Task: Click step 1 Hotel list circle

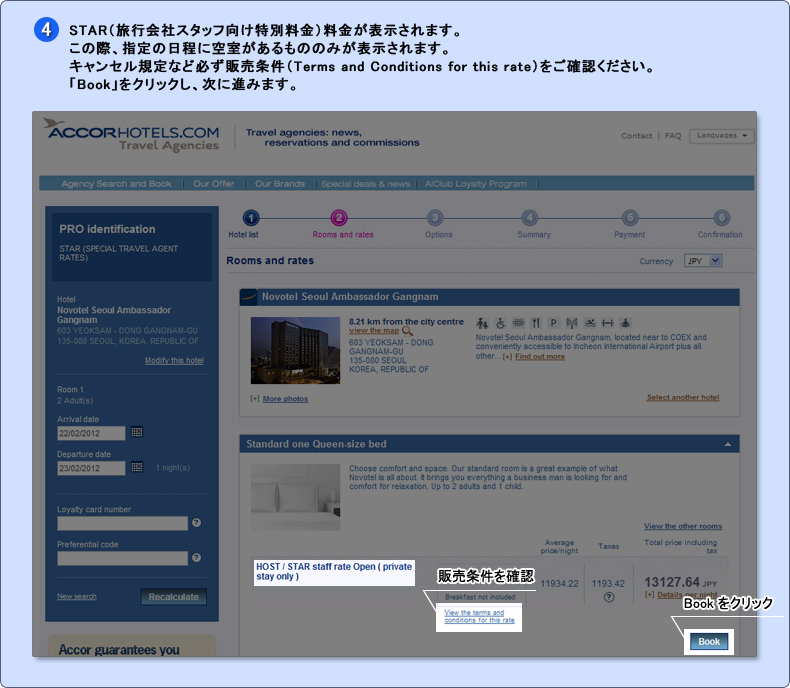Action: 250,218
